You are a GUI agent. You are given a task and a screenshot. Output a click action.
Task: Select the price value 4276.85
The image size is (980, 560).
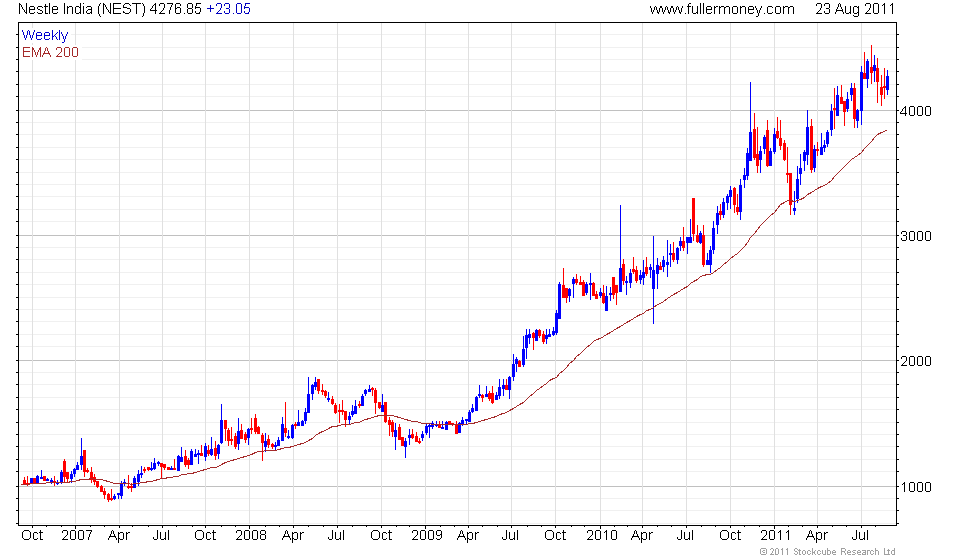pos(176,9)
